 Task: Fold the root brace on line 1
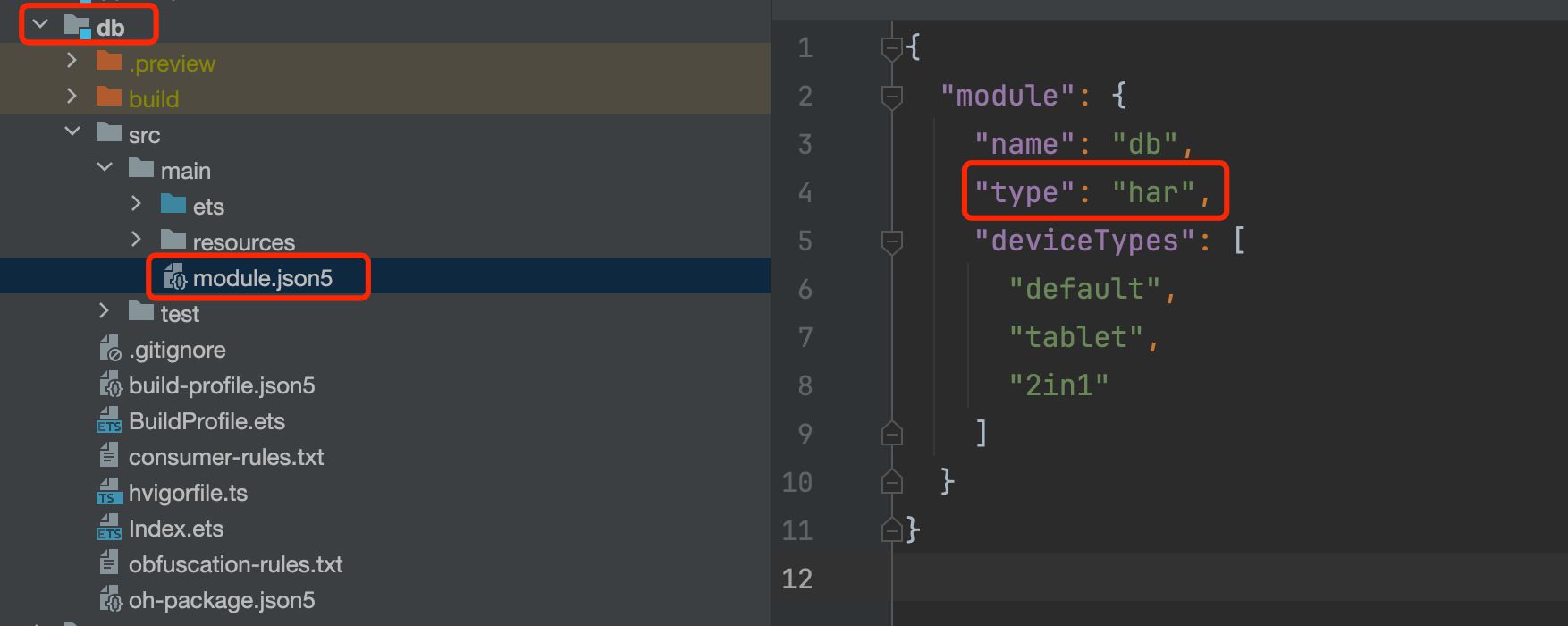click(x=891, y=47)
